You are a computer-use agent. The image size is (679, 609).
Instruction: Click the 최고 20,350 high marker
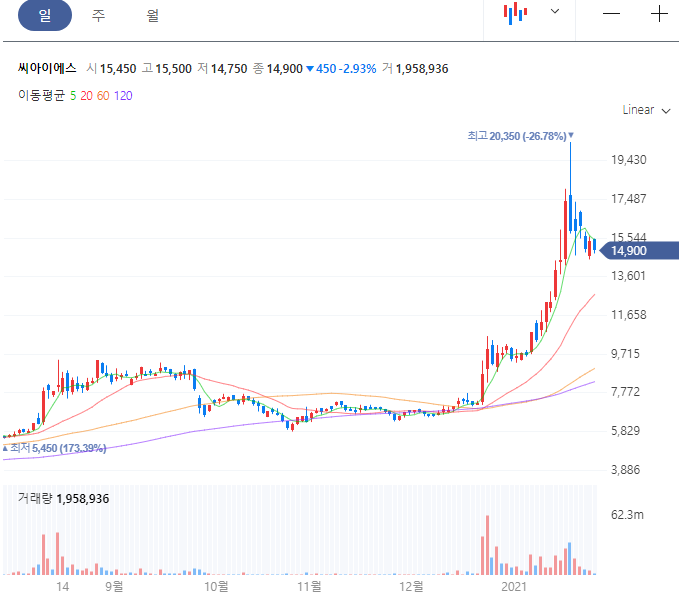point(520,136)
